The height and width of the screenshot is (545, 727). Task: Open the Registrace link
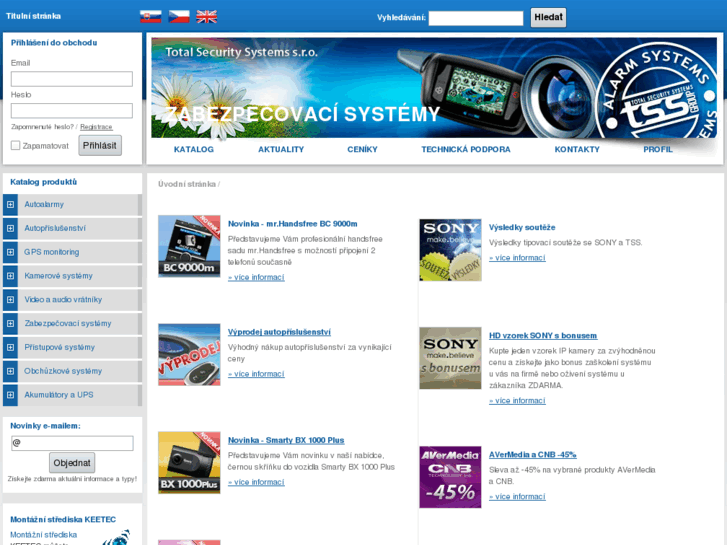click(96, 127)
